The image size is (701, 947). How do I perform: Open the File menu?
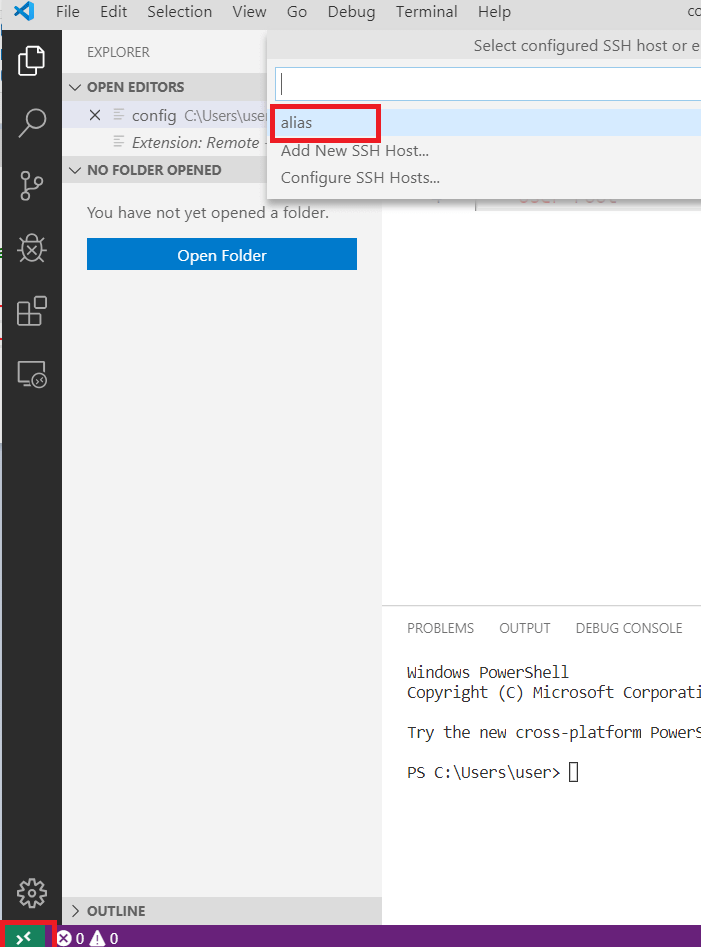68,11
